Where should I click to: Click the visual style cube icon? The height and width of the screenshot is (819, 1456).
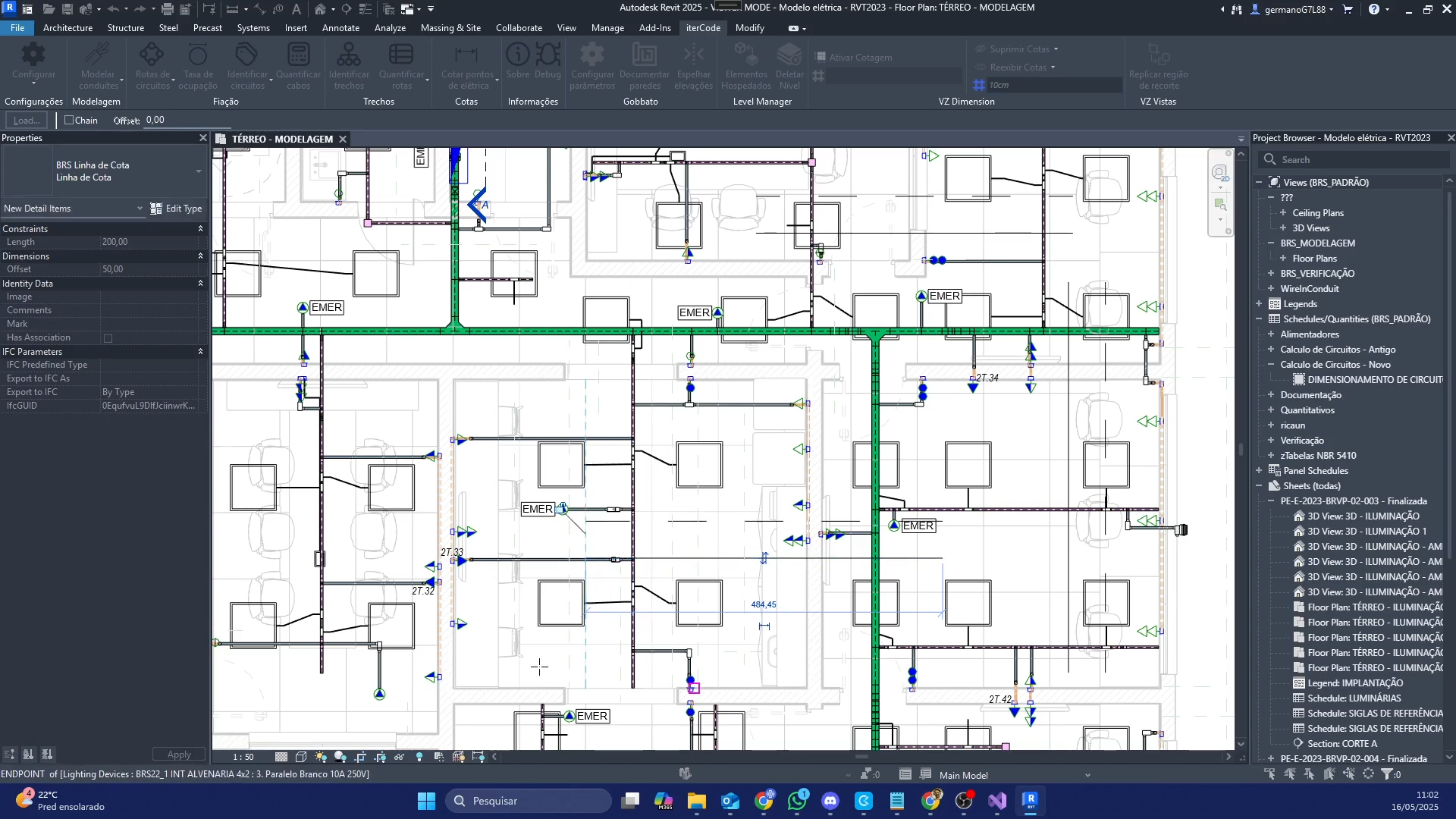click(x=301, y=757)
